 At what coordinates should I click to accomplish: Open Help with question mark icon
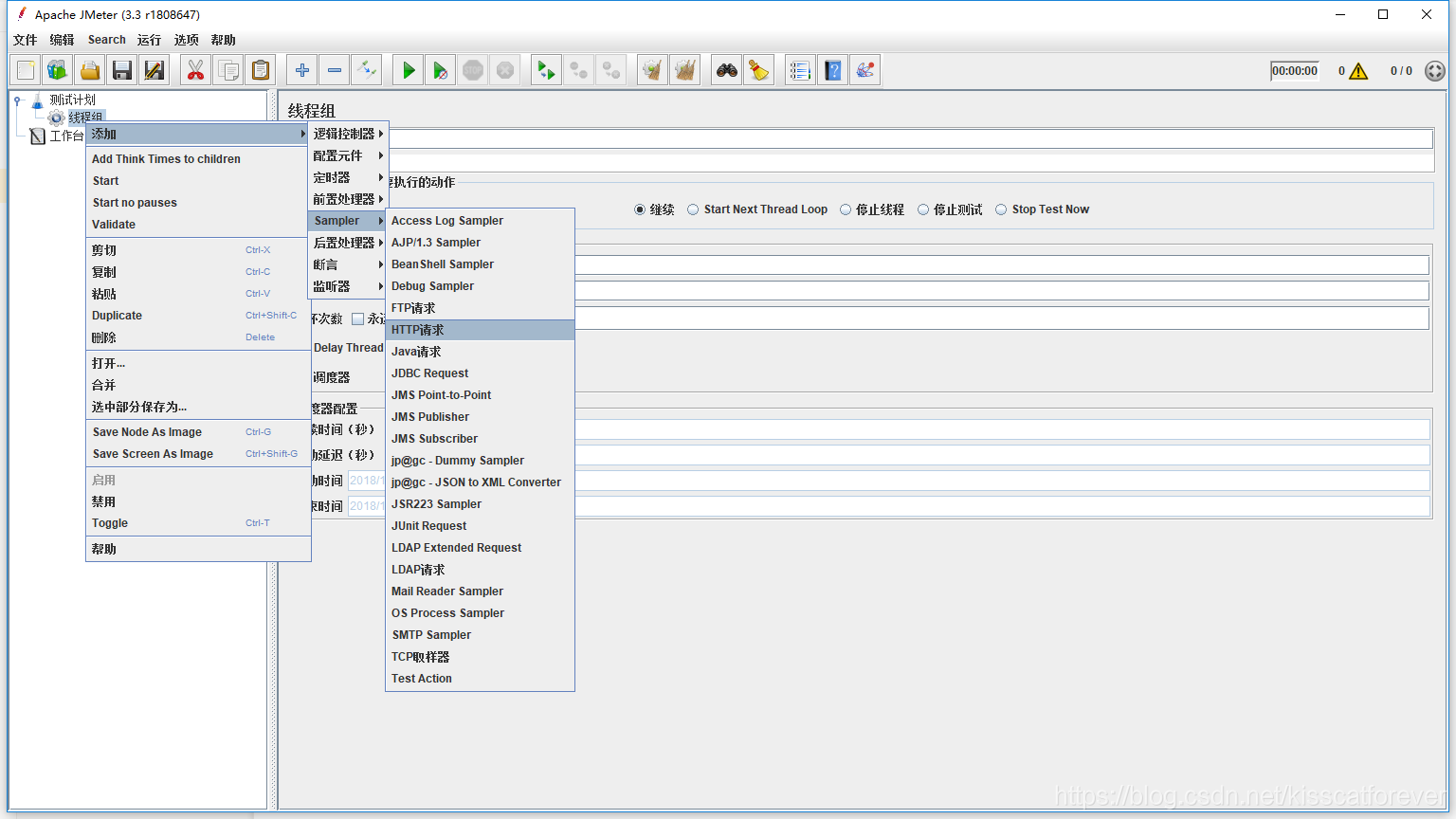point(833,70)
